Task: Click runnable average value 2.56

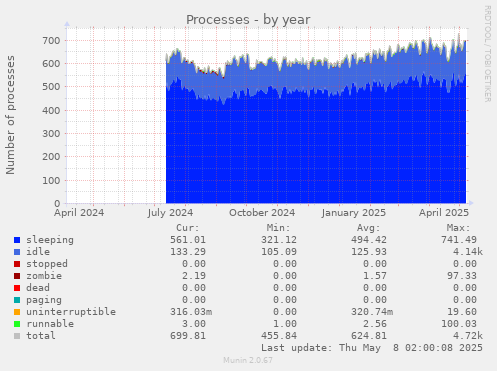Action: click(x=375, y=324)
